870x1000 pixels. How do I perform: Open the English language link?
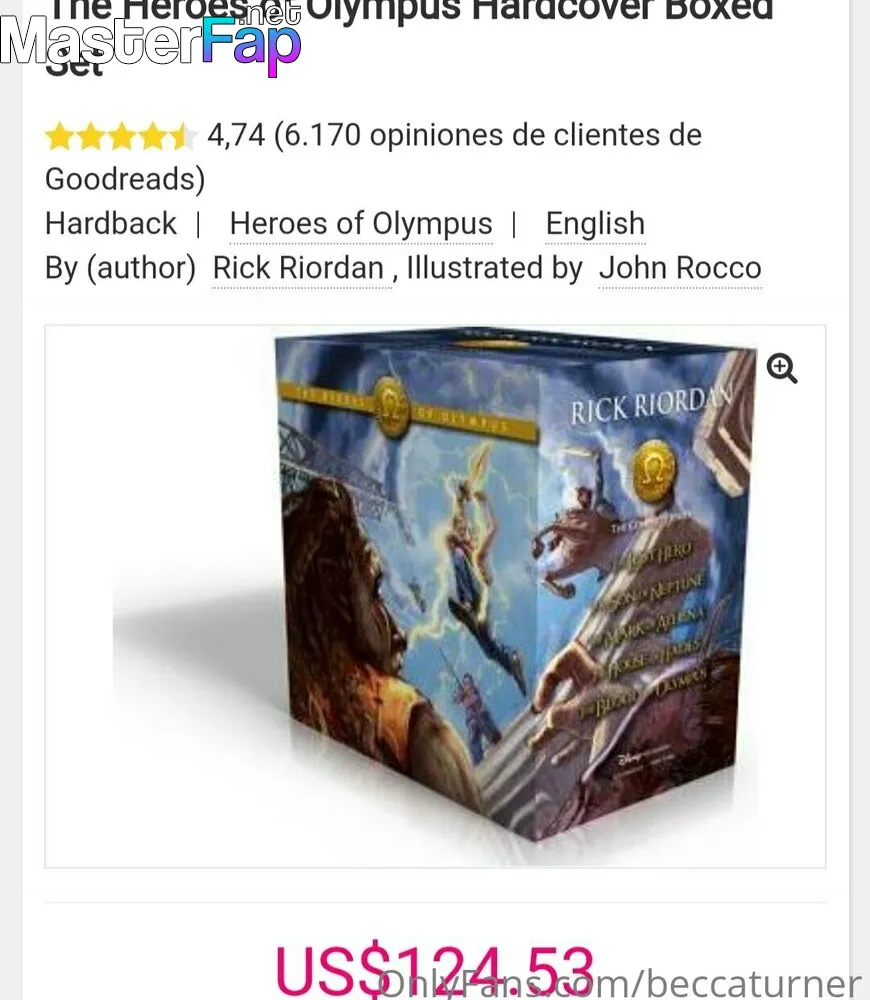click(595, 224)
